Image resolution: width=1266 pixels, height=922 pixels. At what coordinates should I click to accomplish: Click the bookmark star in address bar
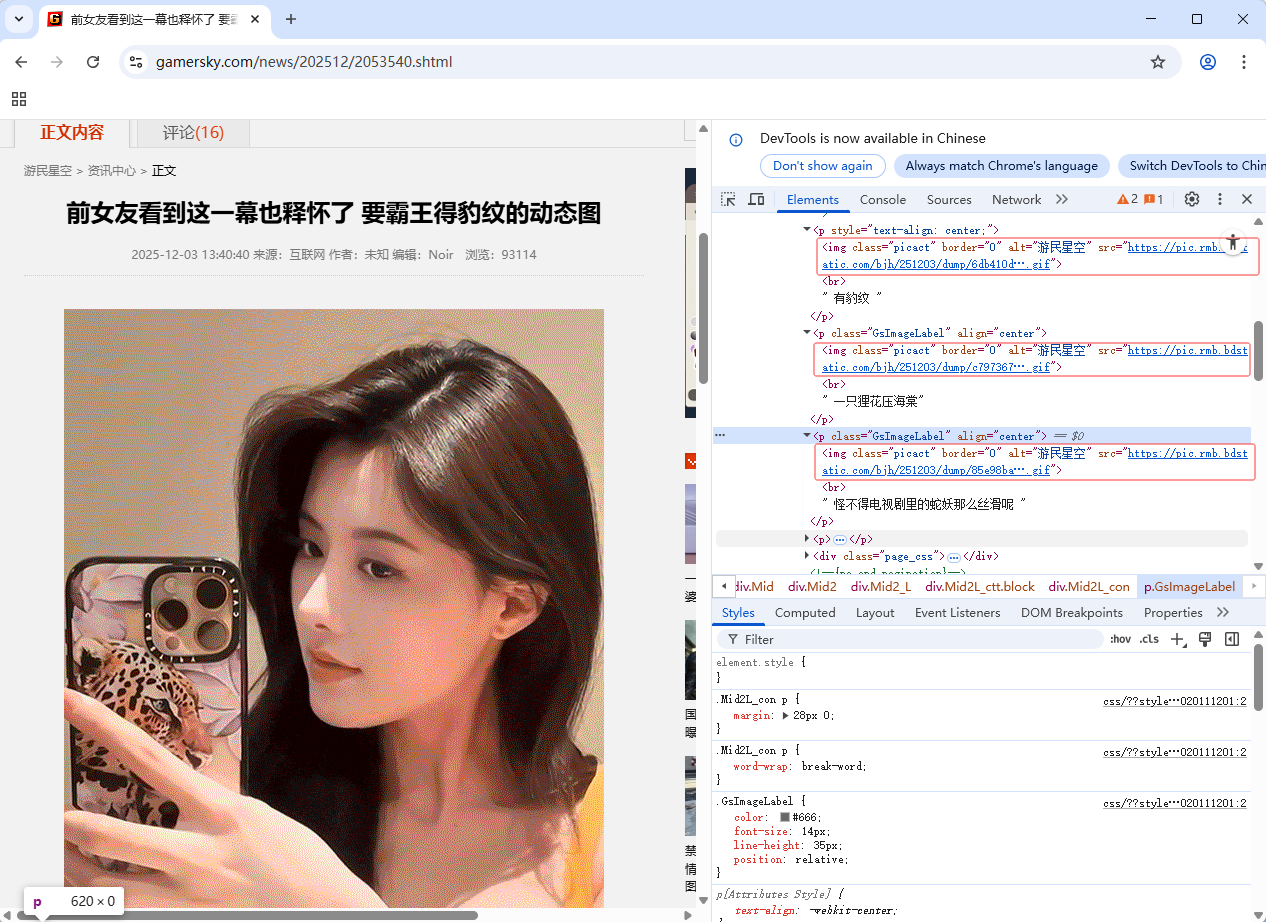point(1157,61)
